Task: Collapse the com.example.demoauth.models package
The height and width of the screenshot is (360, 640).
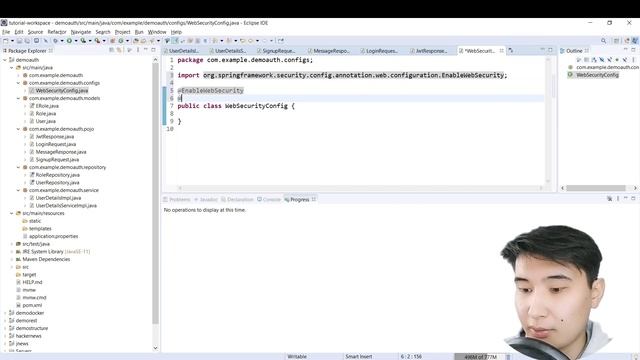Action: click(x=18, y=98)
